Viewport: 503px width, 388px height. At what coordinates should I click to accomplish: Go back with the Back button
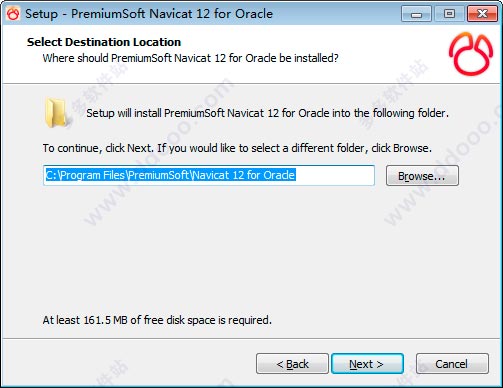click(x=292, y=364)
